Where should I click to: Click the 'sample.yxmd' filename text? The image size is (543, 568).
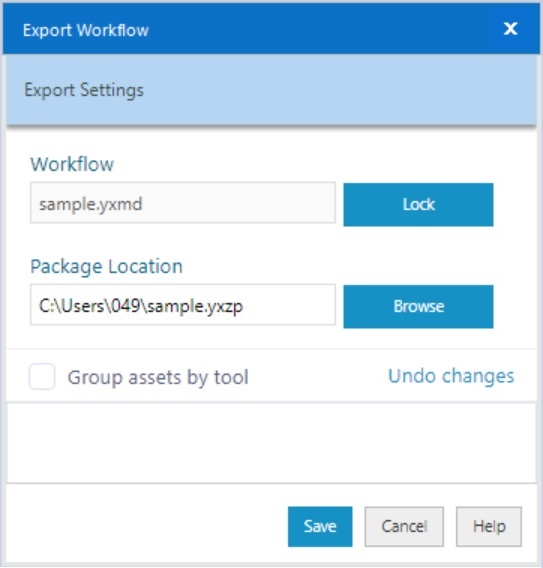[x=91, y=205]
